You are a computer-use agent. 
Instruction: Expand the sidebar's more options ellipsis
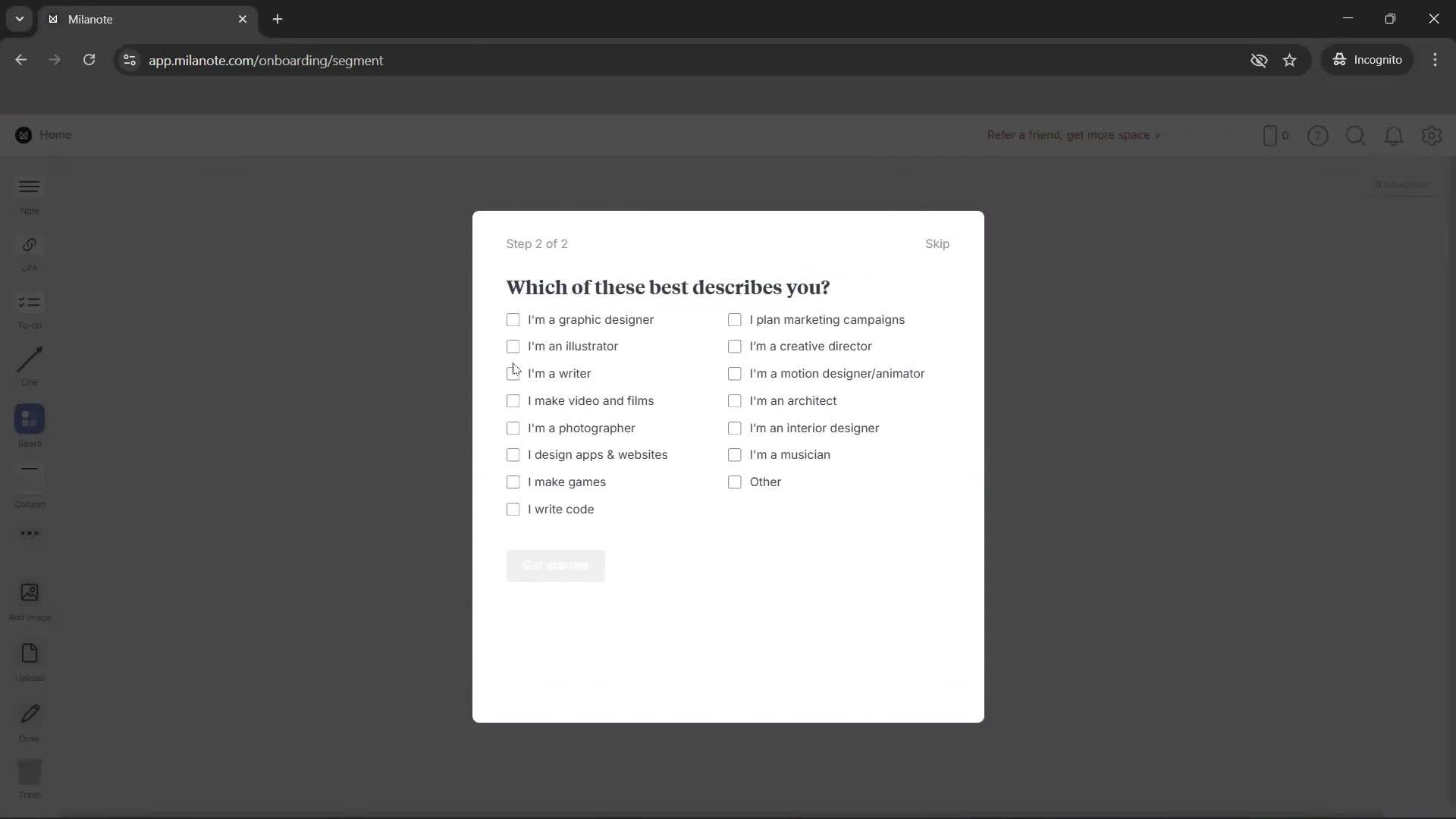29,533
